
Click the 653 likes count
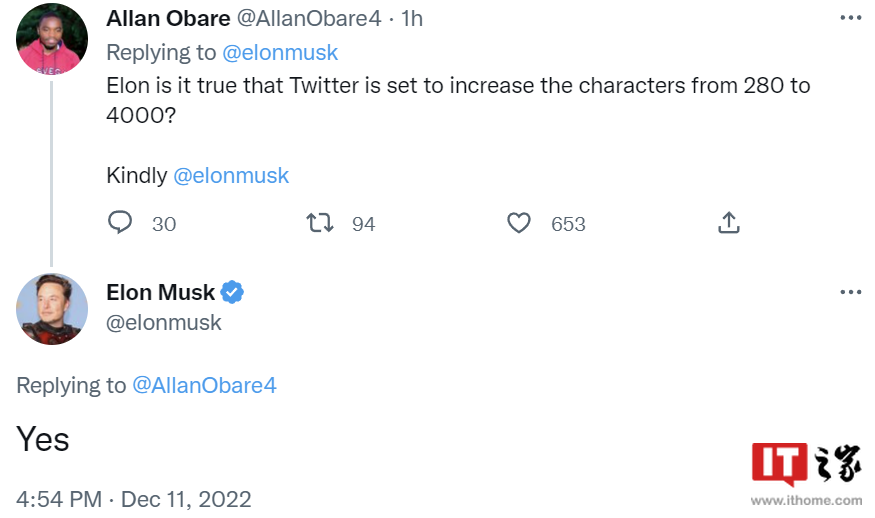tap(568, 224)
